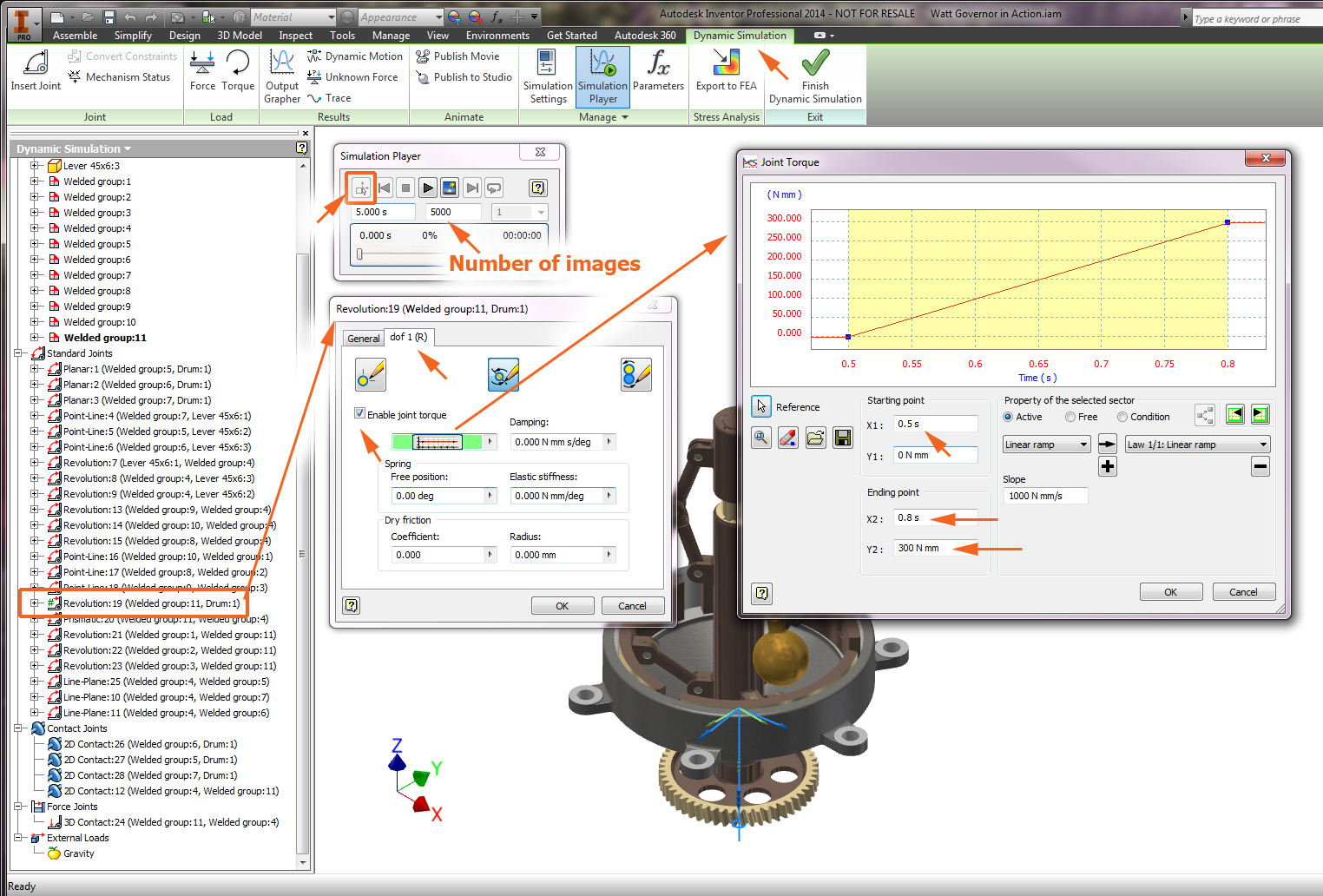
Task: Click the Unknown Force tool
Action: pyautogui.click(x=352, y=77)
